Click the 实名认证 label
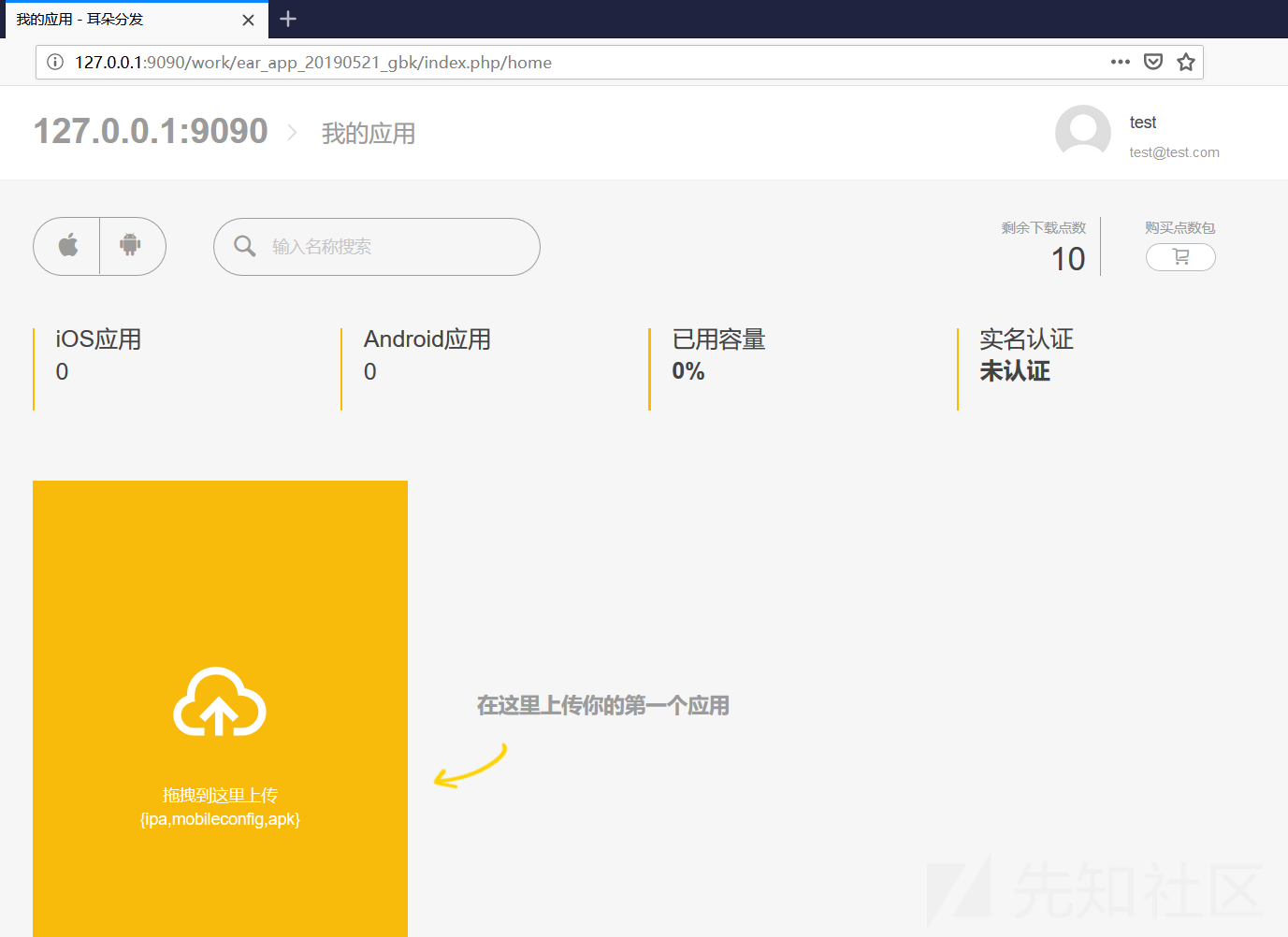Image resolution: width=1288 pixels, height=937 pixels. 1026,339
